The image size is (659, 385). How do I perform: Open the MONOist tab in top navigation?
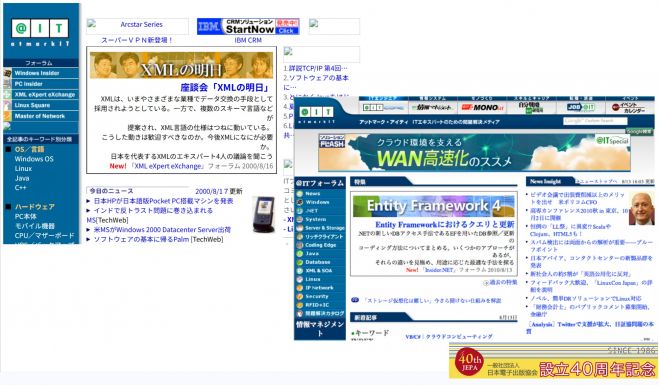[x=482, y=108]
